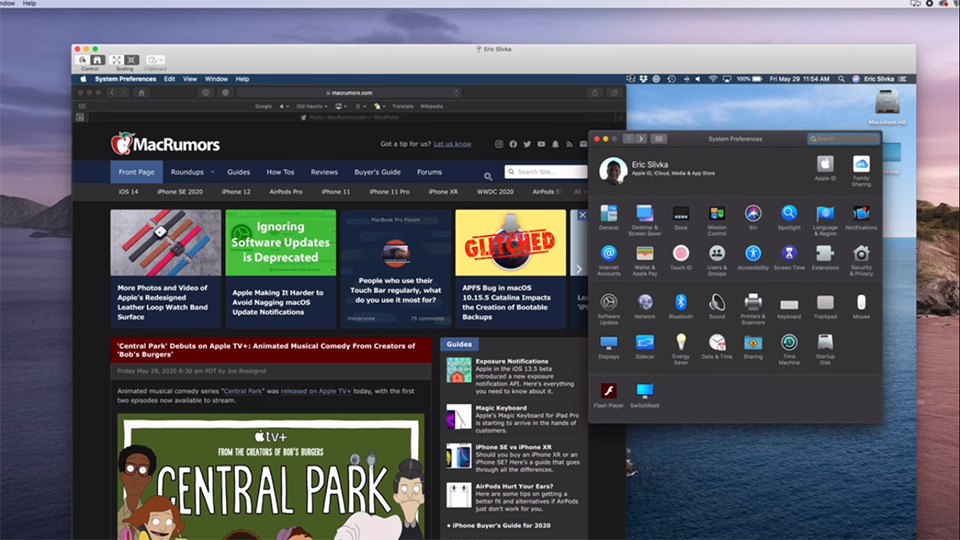The width and height of the screenshot is (960, 540).
Task: Open the WWDC 2020 topic link
Action: [495, 192]
